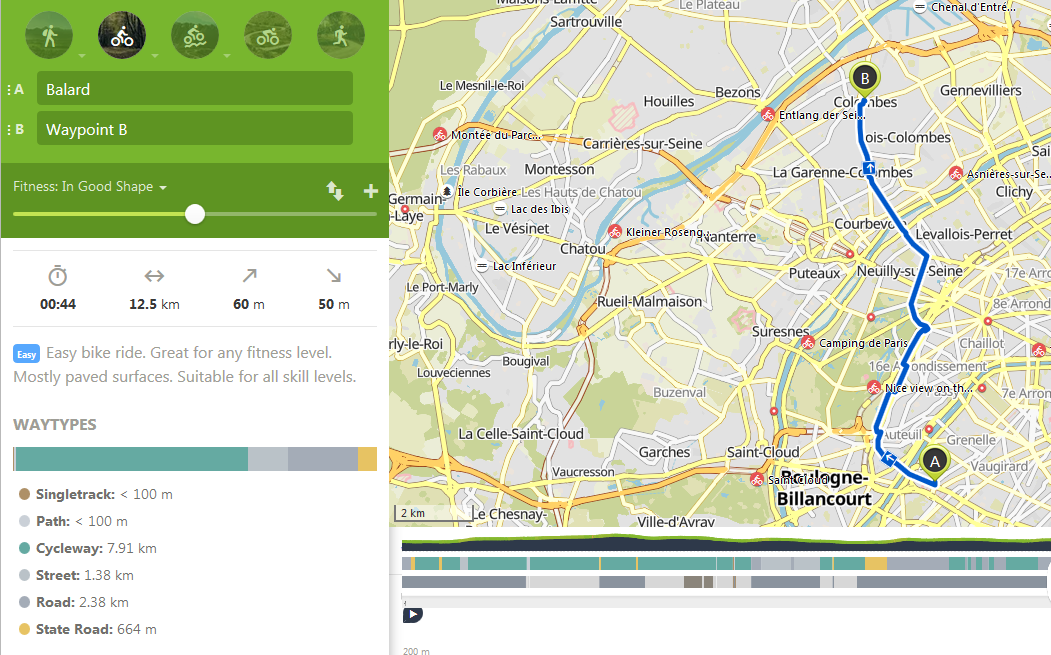Expand the dropdown arrow beside the bike touring icon

[x=155, y=56]
